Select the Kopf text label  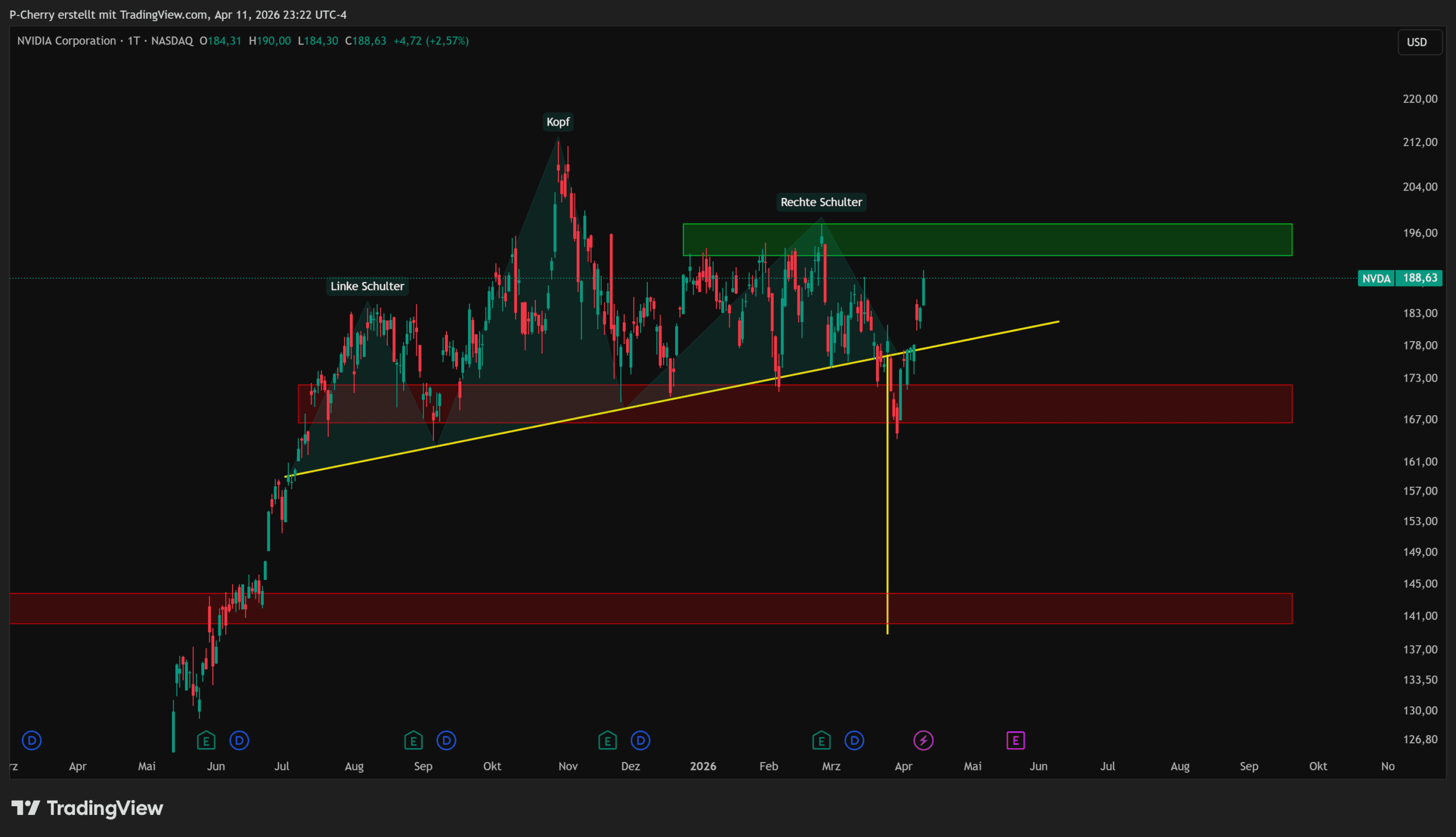point(557,122)
